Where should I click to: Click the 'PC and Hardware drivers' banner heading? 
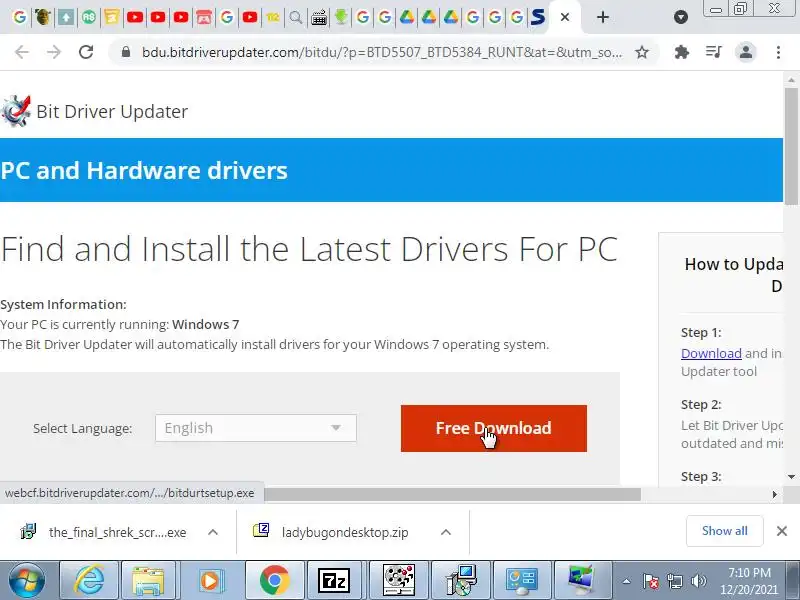(x=144, y=170)
